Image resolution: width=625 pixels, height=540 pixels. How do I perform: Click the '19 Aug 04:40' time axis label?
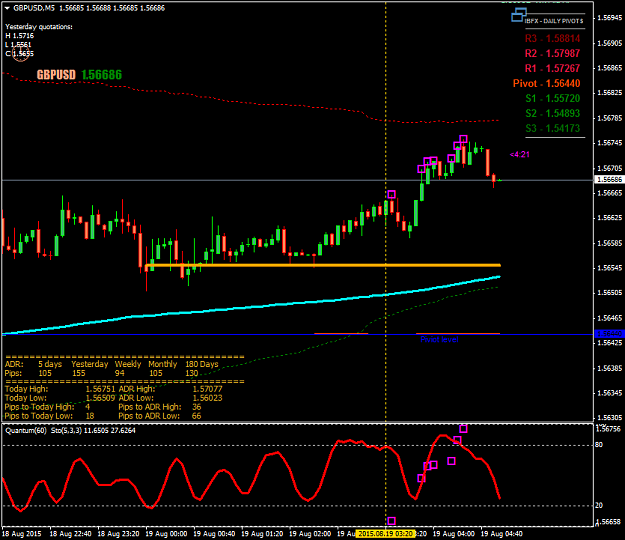501,534
